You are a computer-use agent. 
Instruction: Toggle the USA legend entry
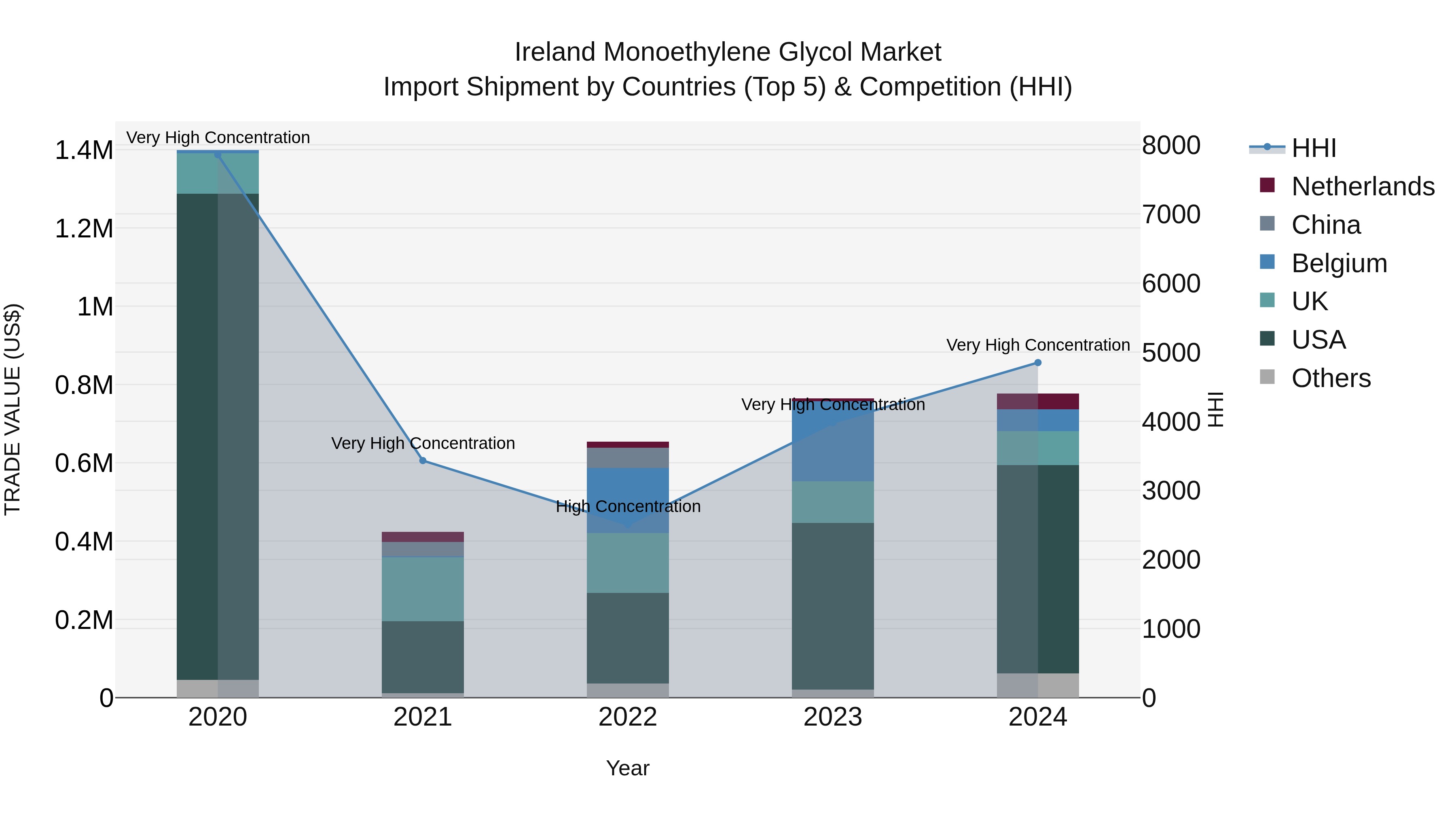tap(1302, 340)
